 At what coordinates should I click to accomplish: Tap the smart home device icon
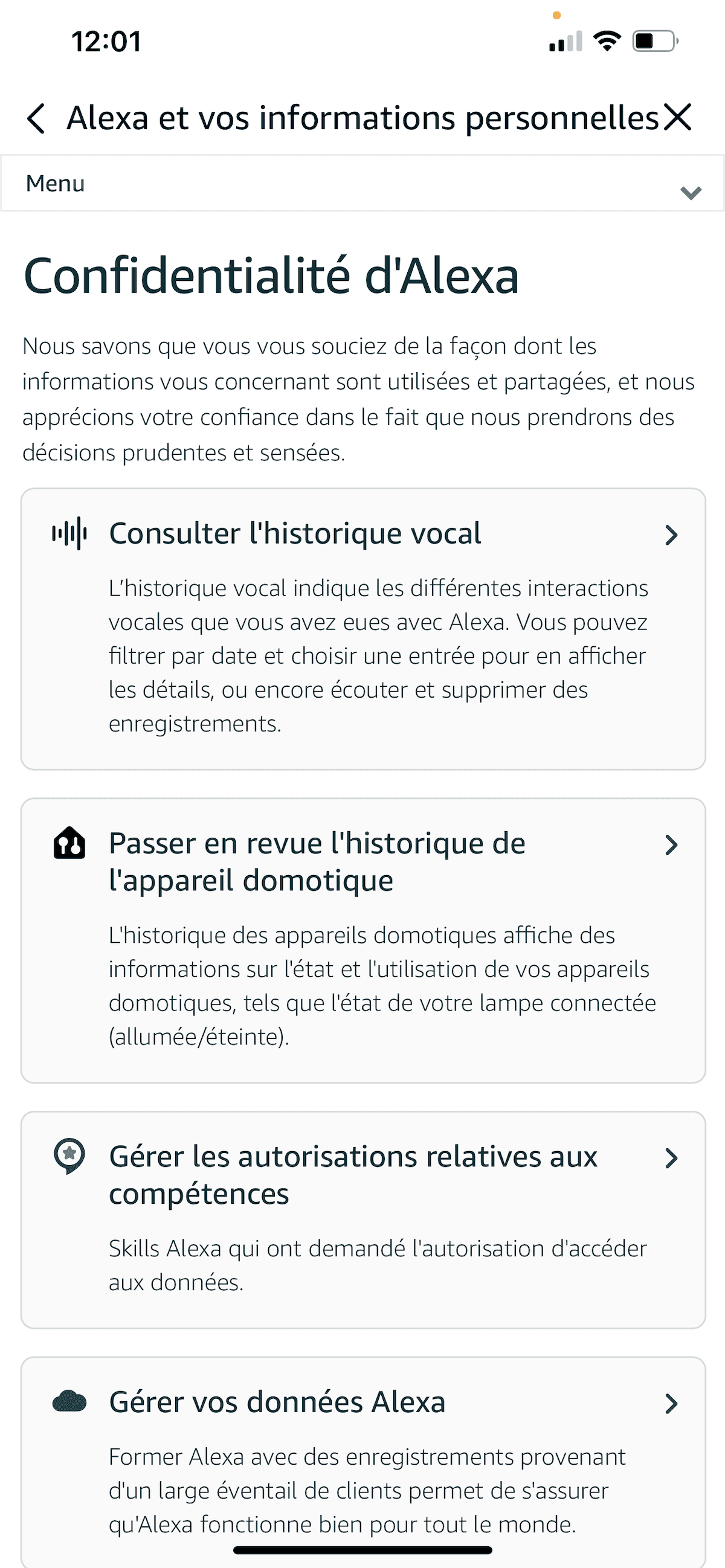click(69, 844)
